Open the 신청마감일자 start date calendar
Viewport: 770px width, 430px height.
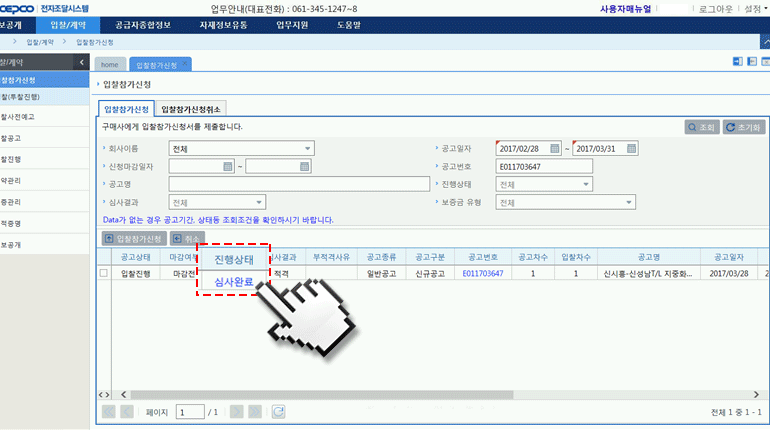(227, 166)
